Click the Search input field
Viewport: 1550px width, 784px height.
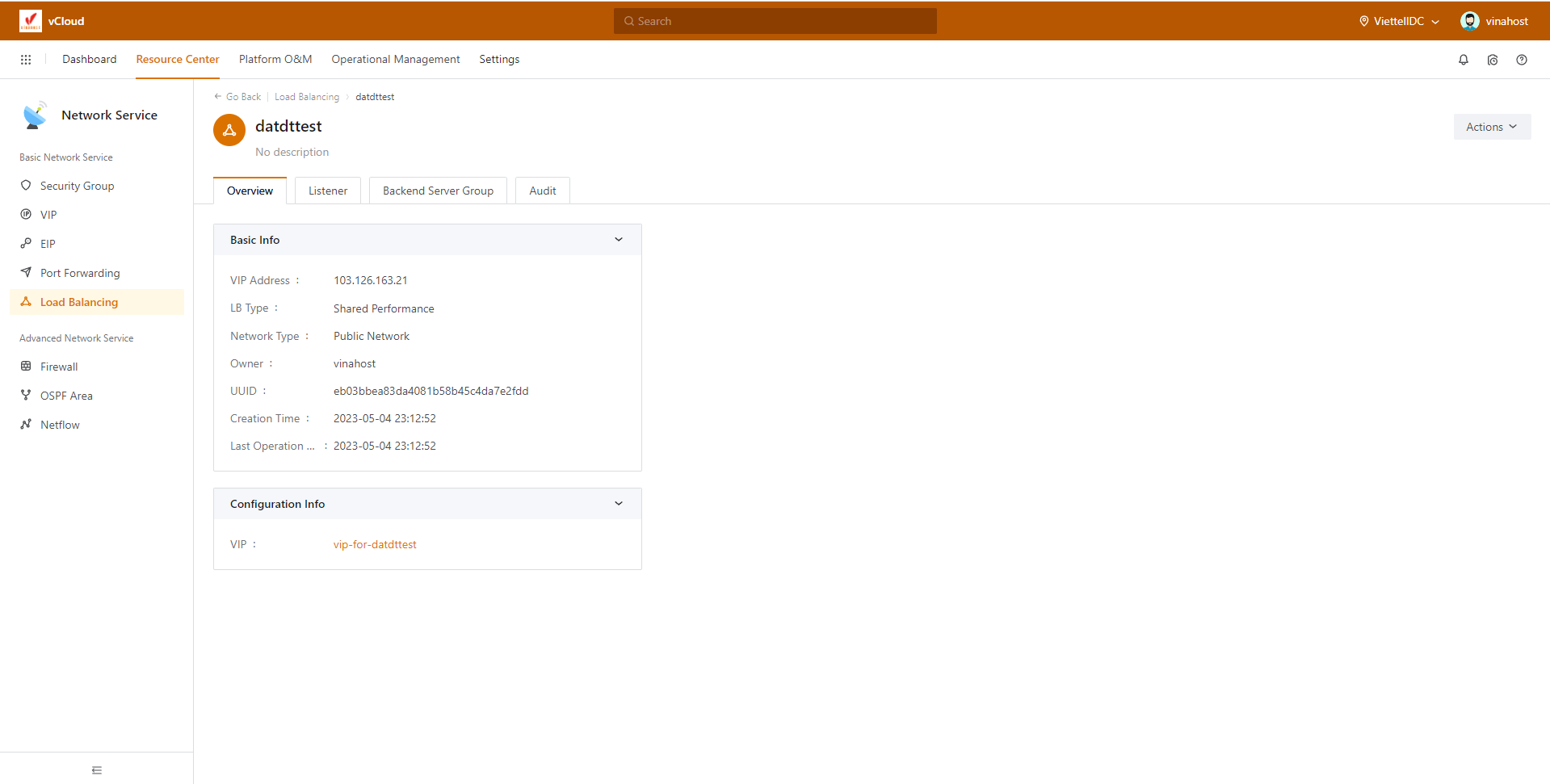775,21
